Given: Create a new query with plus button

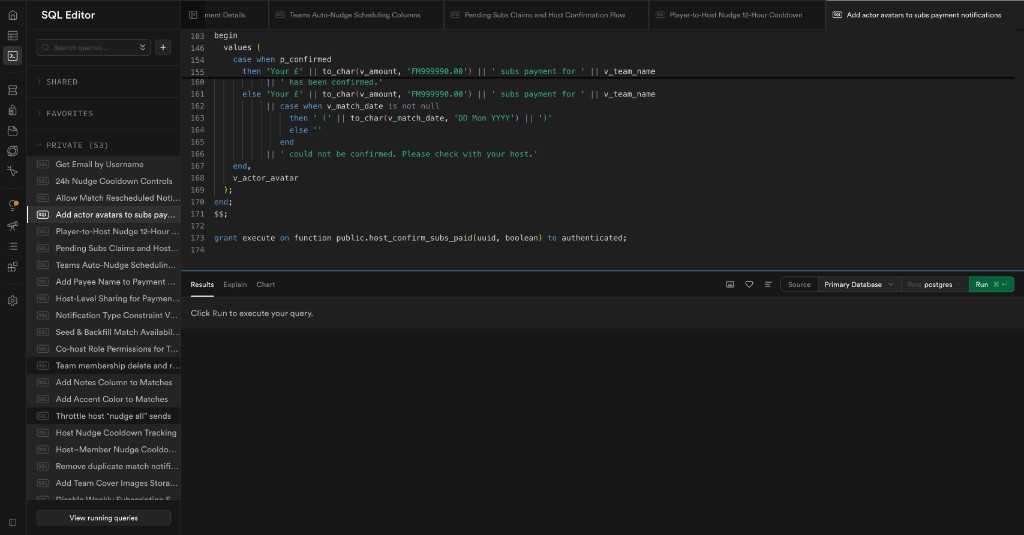Looking at the screenshot, I should point(163,47).
